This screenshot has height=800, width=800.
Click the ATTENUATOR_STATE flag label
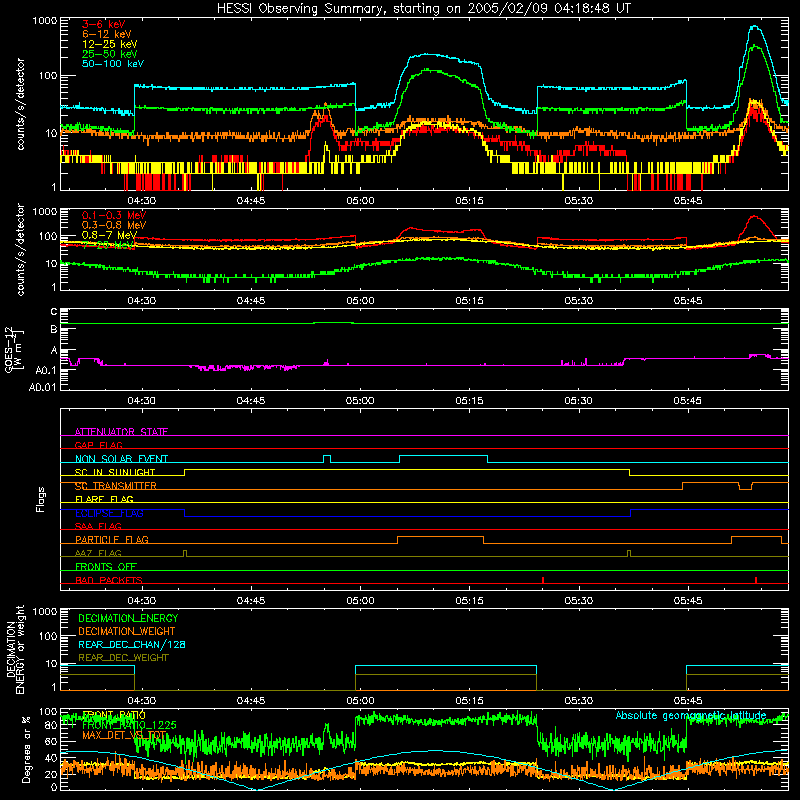pyautogui.click(x=121, y=432)
